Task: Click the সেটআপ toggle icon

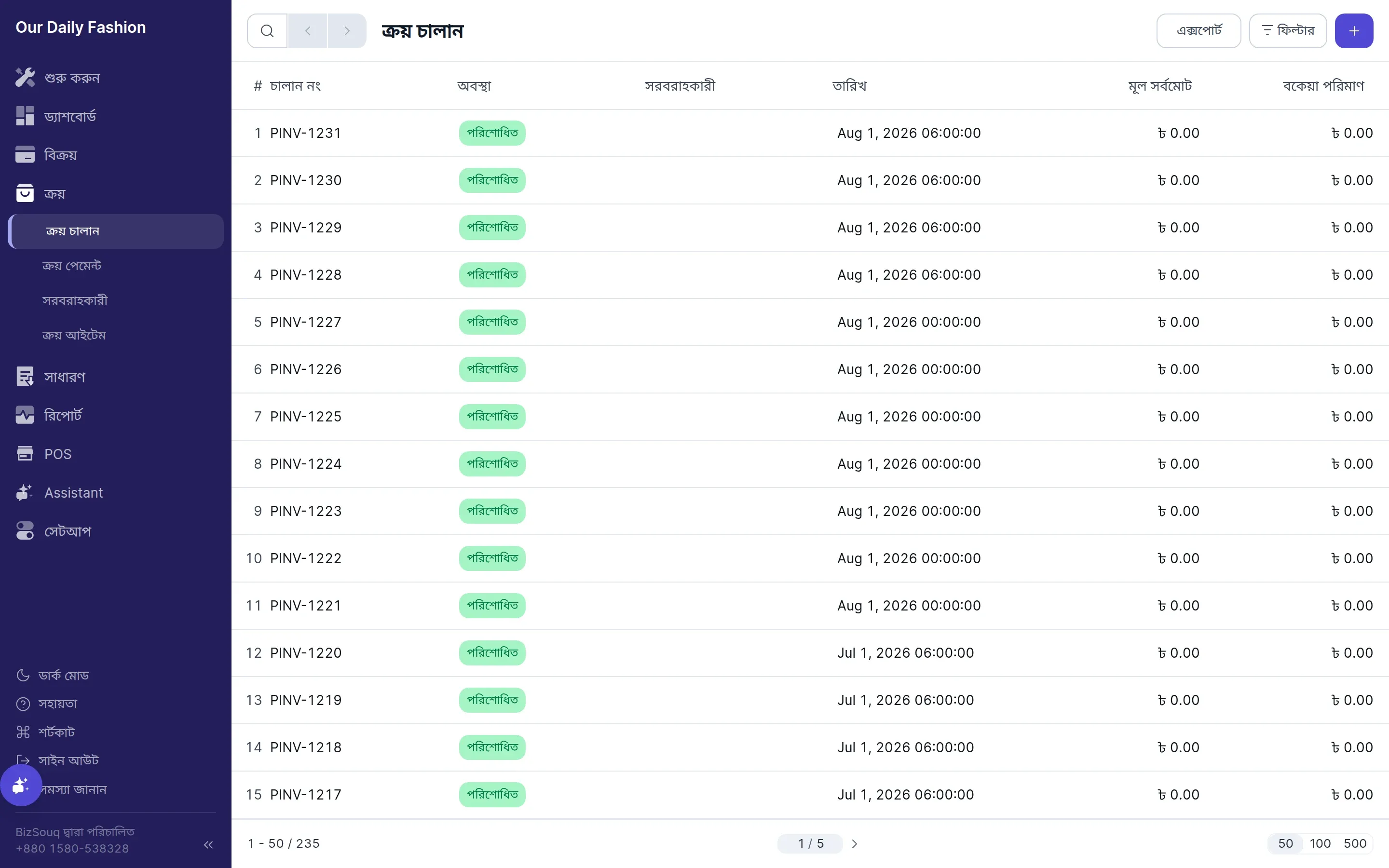Action: pos(25,531)
